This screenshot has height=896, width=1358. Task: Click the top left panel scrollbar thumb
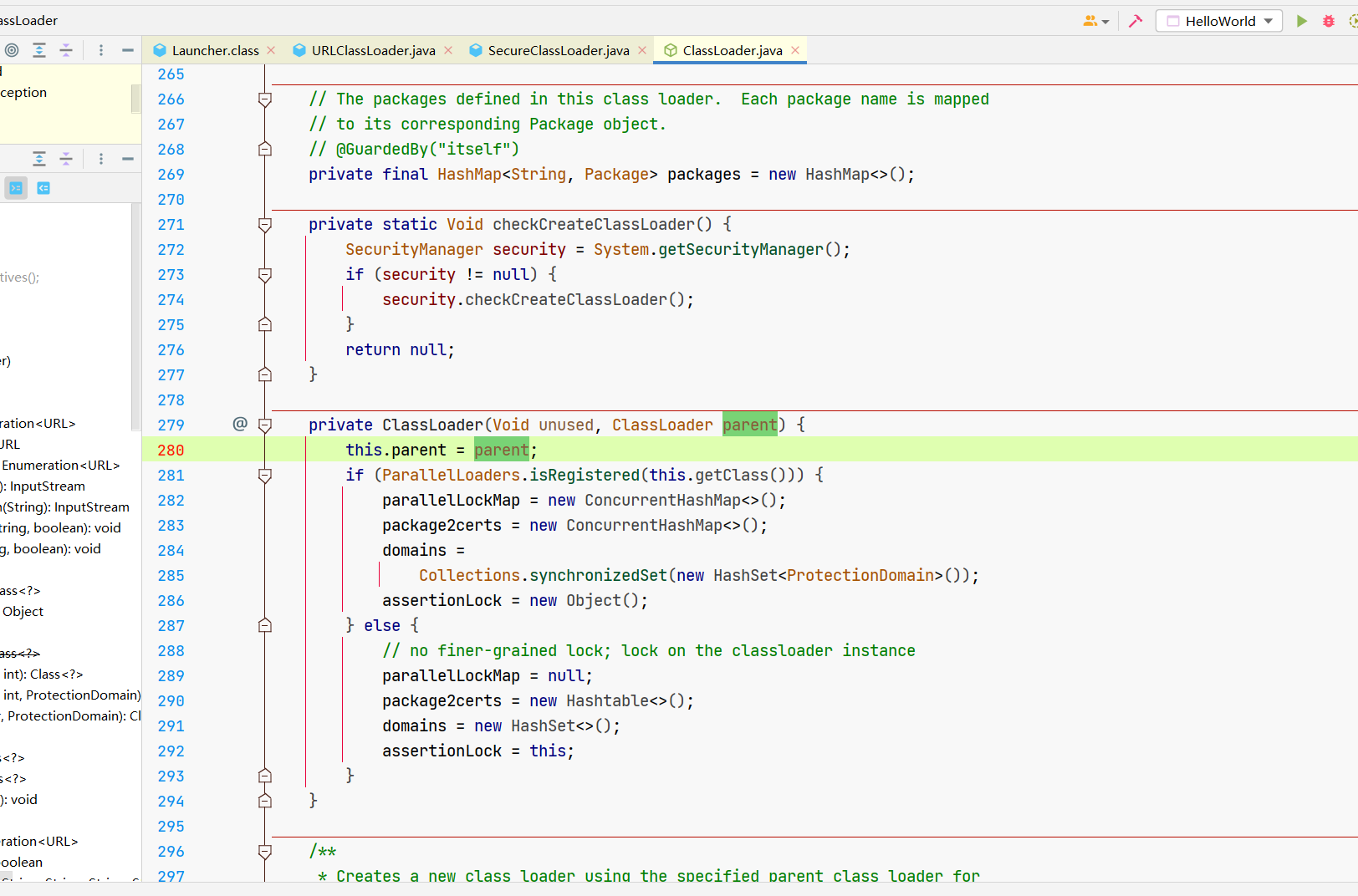pyautogui.click(x=135, y=99)
